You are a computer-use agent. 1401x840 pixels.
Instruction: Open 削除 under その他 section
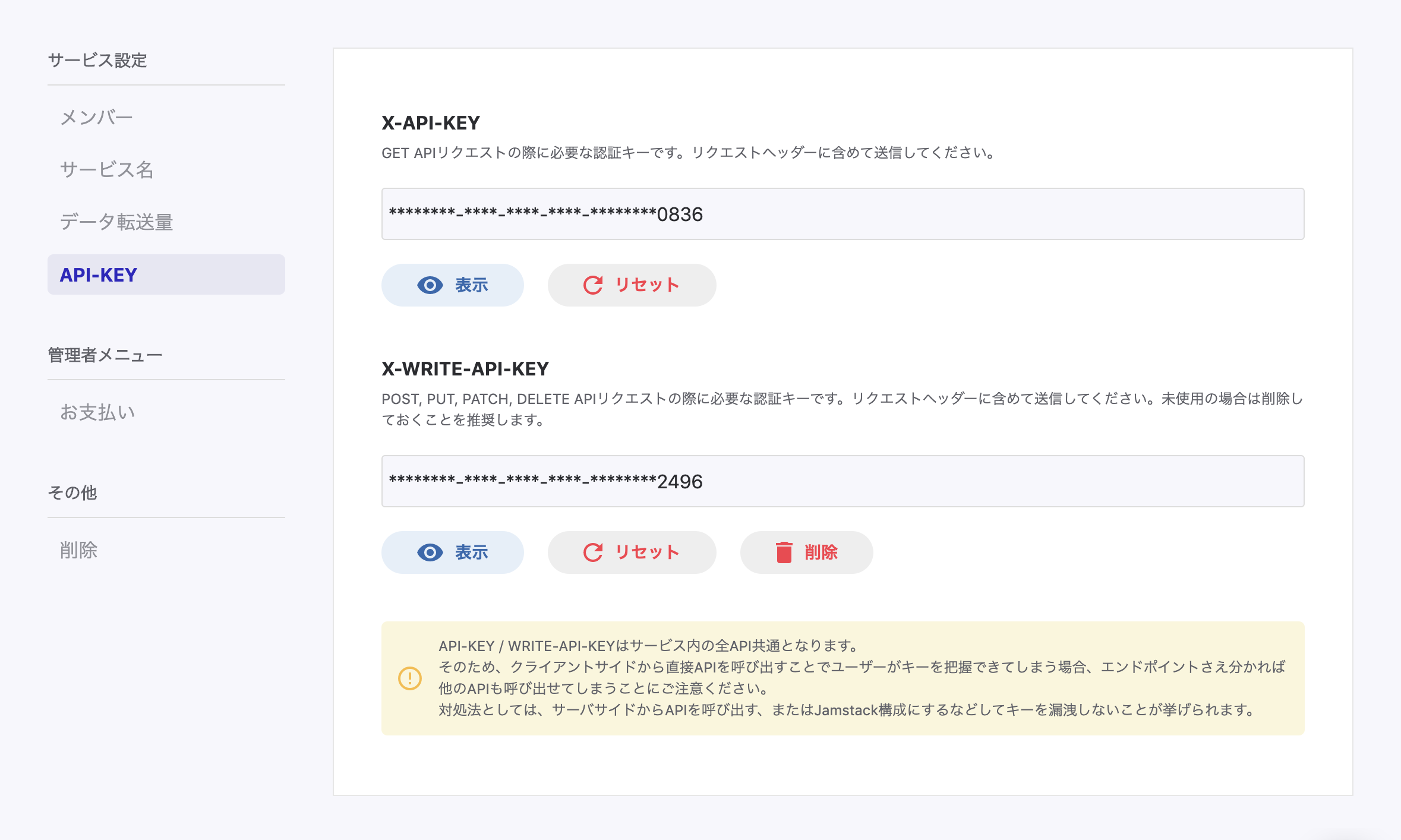[x=78, y=550]
